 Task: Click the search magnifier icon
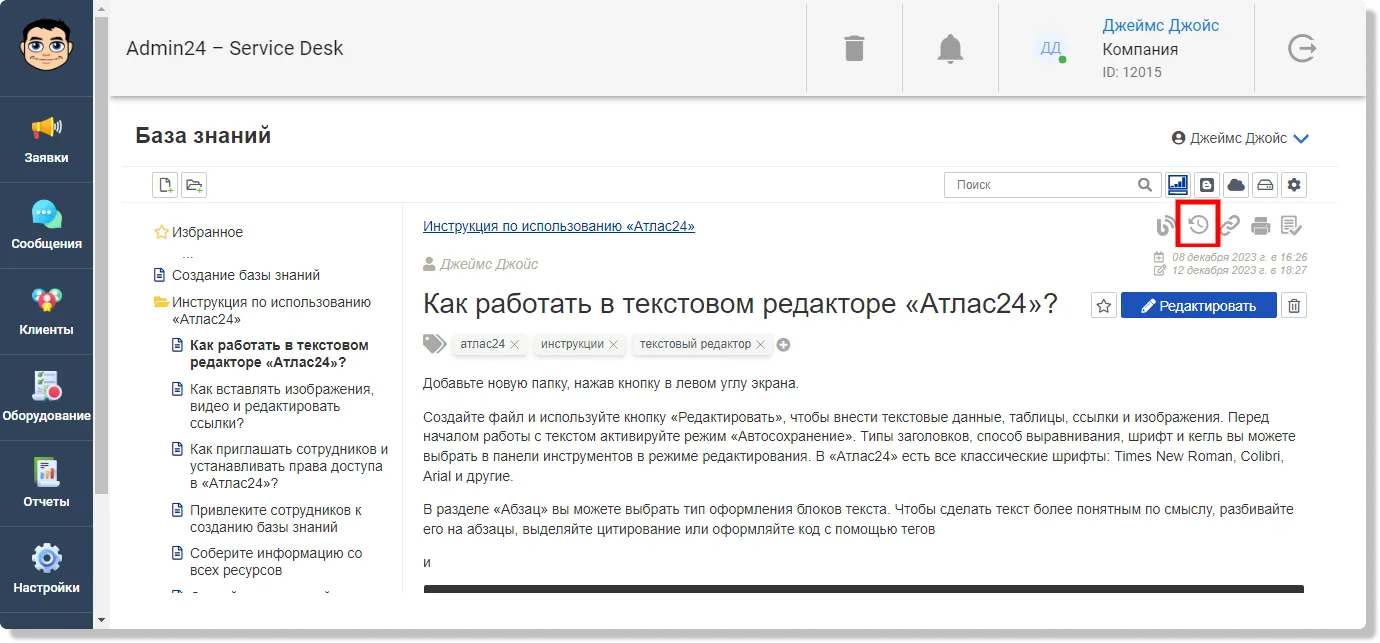point(1145,184)
